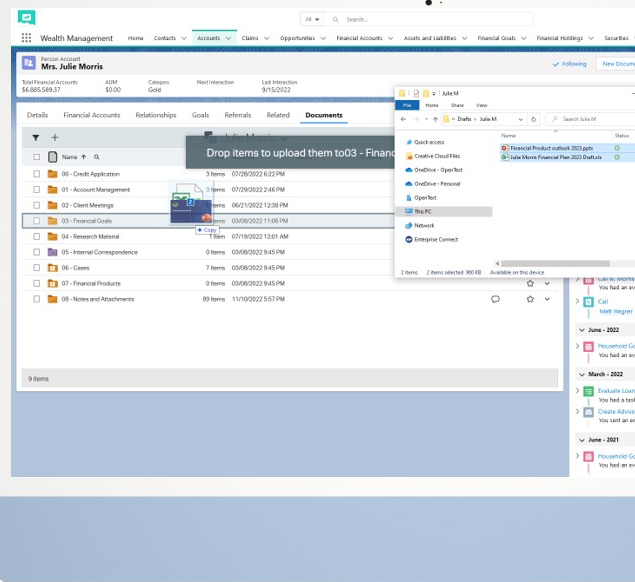Switch to the Financial Accounts tab
The height and width of the screenshot is (582, 635).
(x=92, y=115)
